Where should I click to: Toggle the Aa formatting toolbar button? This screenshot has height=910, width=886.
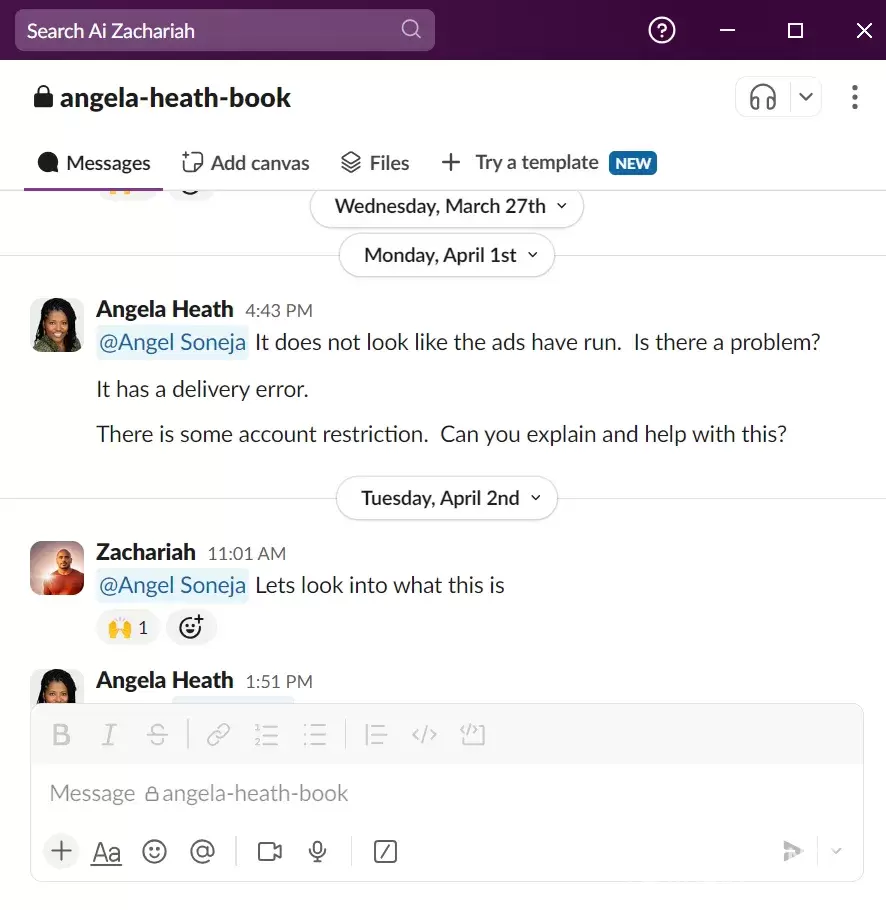pyautogui.click(x=107, y=852)
